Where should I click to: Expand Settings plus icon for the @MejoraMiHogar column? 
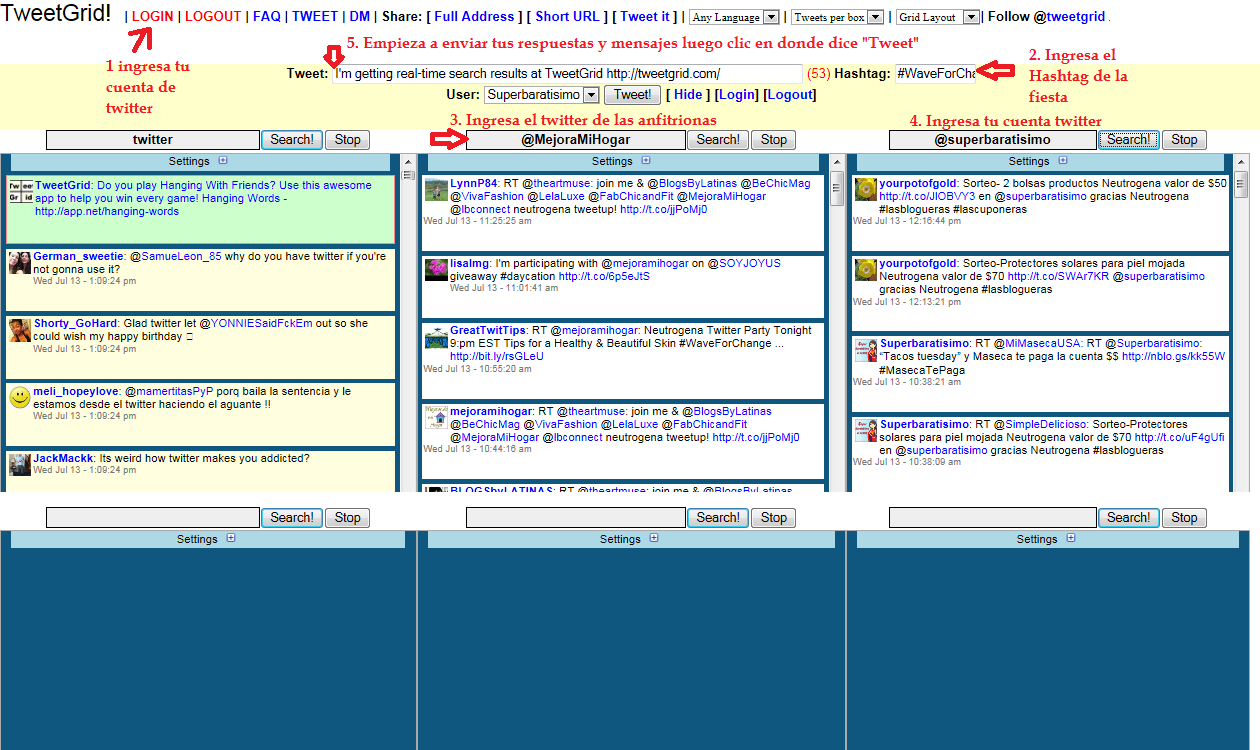coord(646,160)
